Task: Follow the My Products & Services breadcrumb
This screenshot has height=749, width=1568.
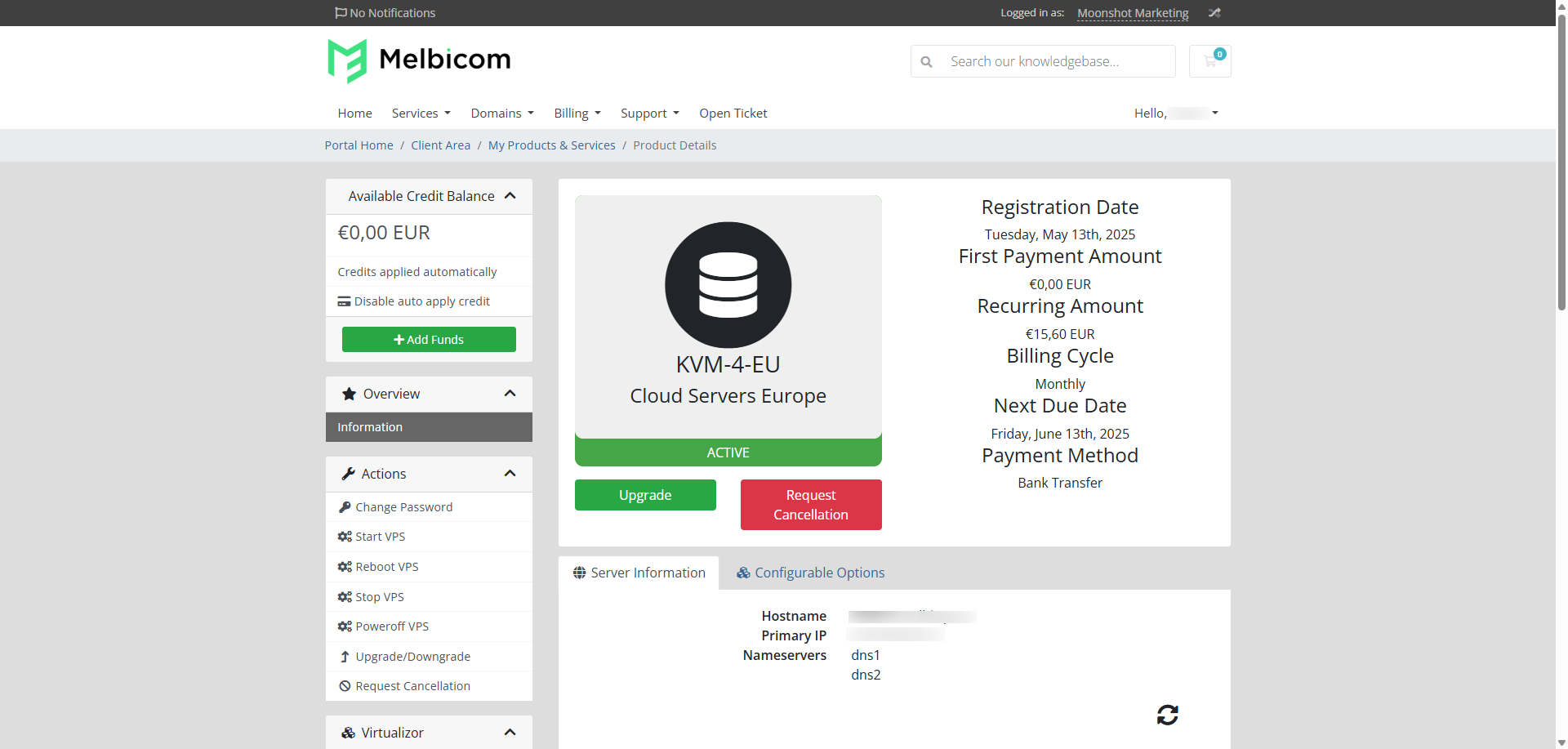Action: point(551,145)
